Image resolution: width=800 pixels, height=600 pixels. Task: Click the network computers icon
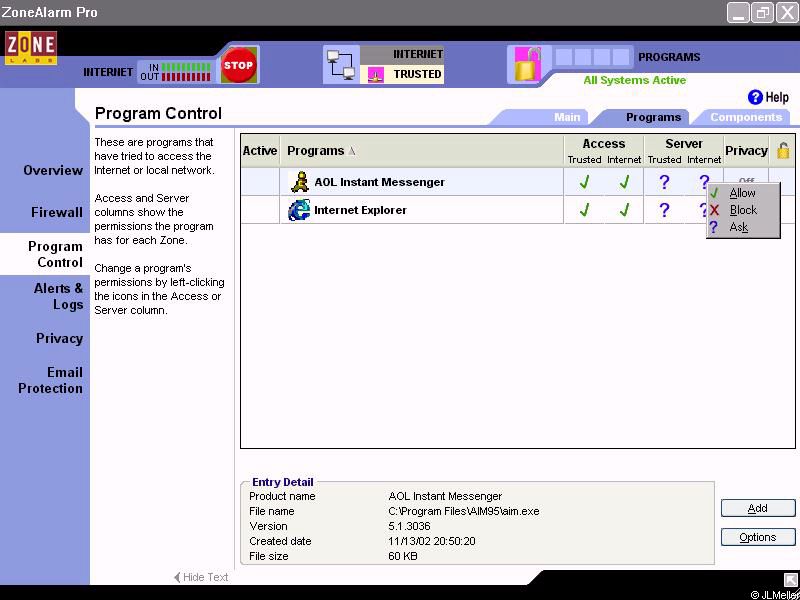tap(341, 64)
